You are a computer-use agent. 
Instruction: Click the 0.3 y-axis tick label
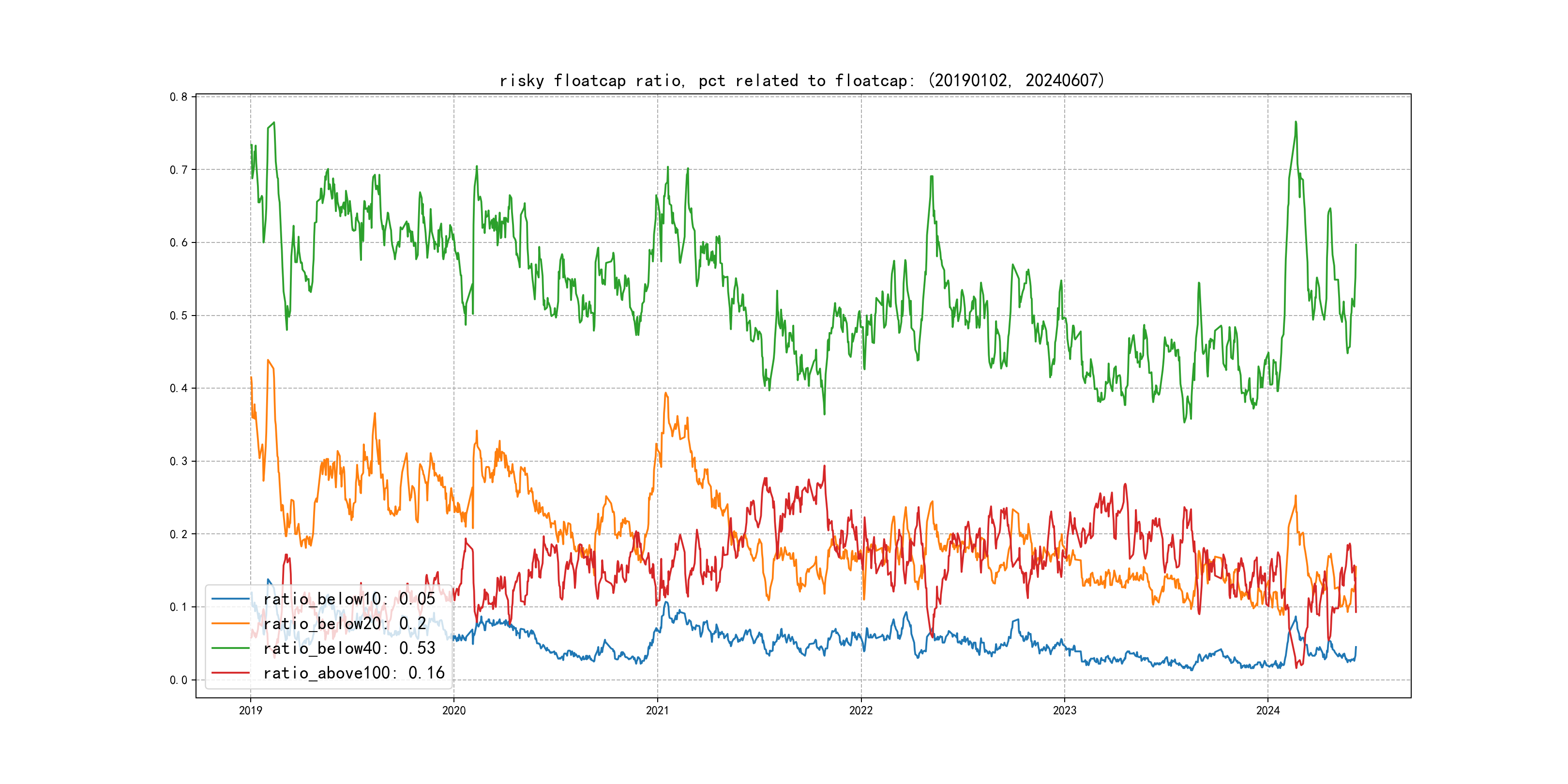click(x=179, y=461)
